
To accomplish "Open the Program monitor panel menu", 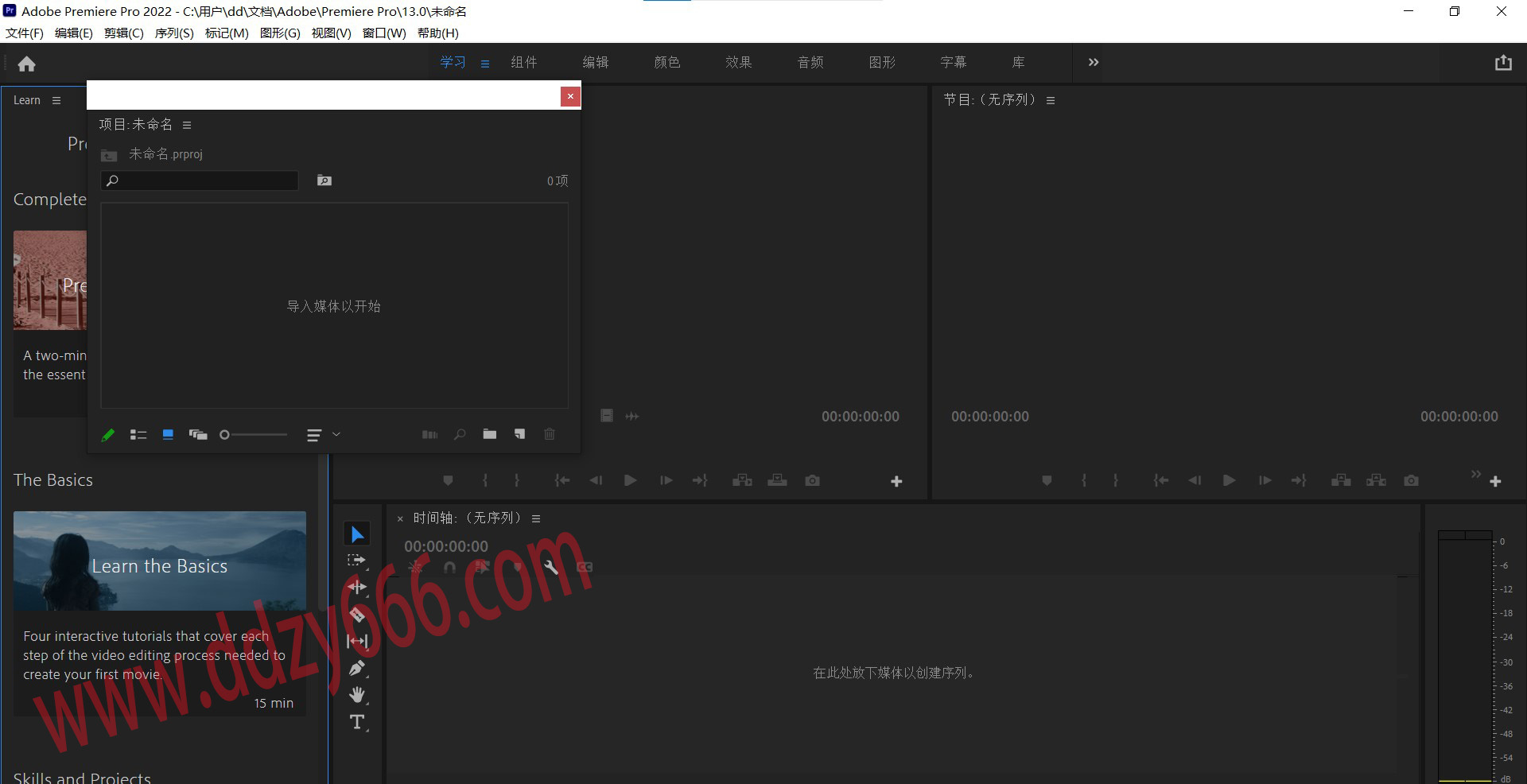I will point(1051,100).
